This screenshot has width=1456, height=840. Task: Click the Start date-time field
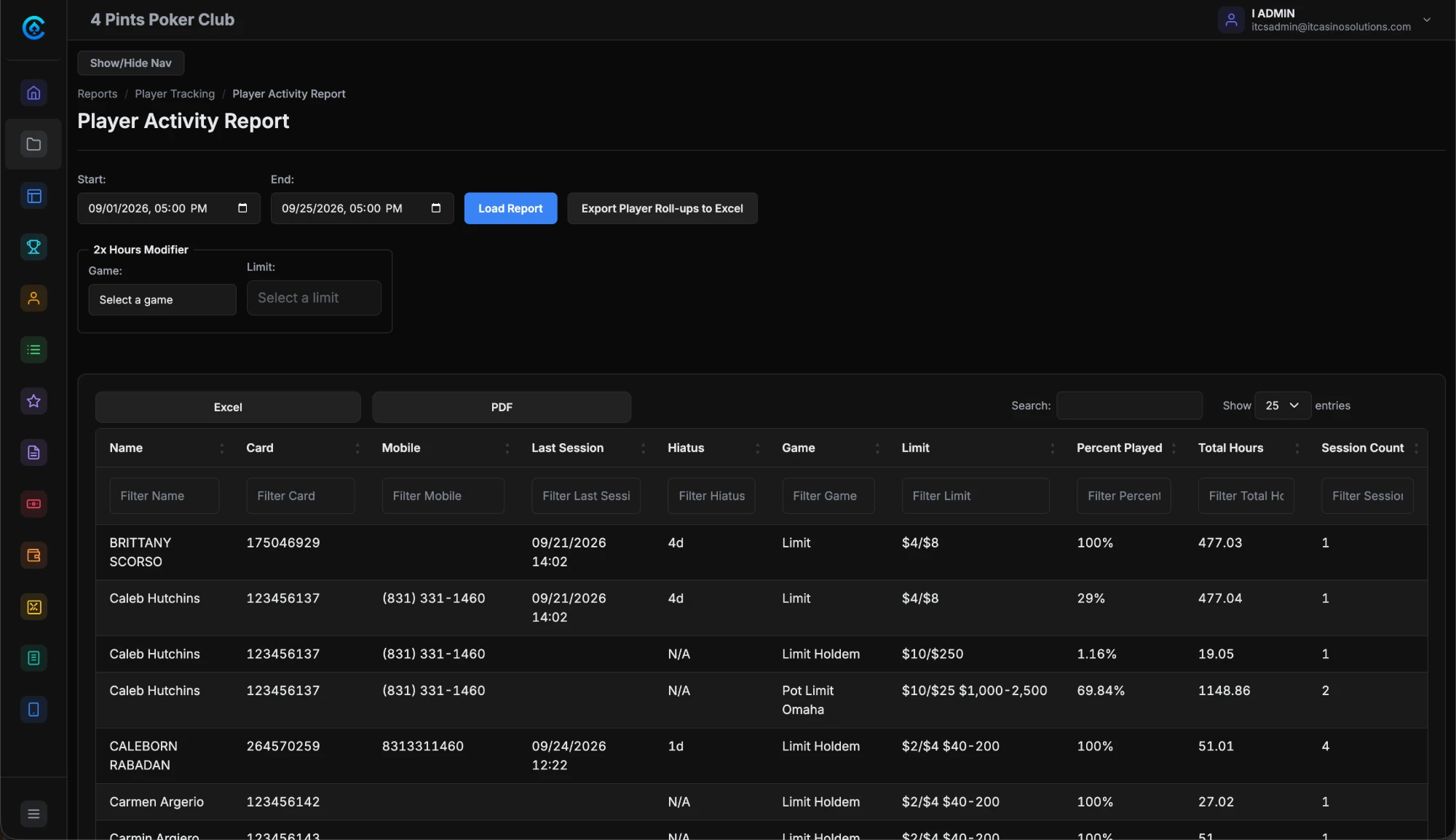tap(169, 208)
